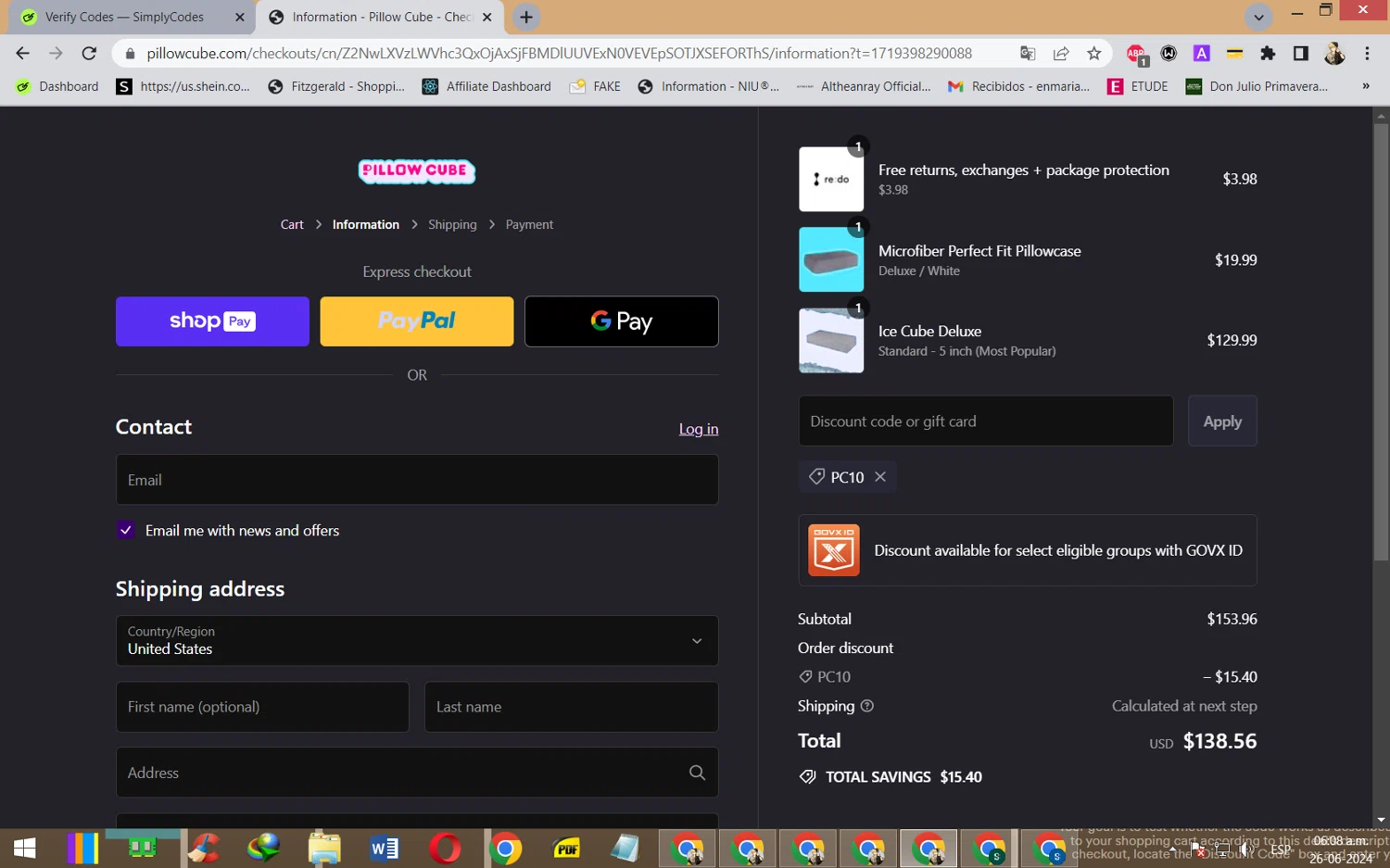The height and width of the screenshot is (868, 1390).
Task: Open the Altheanray Official bookmark
Action: pyautogui.click(x=864, y=86)
